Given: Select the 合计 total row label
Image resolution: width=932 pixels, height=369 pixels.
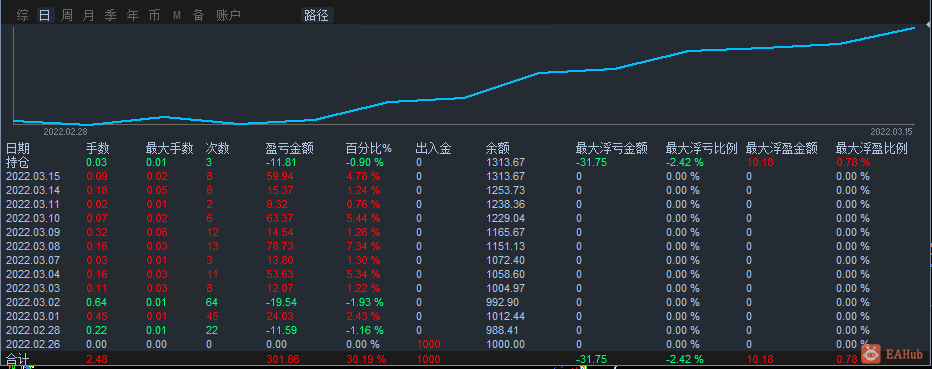Looking at the screenshot, I should tap(17, 359).
